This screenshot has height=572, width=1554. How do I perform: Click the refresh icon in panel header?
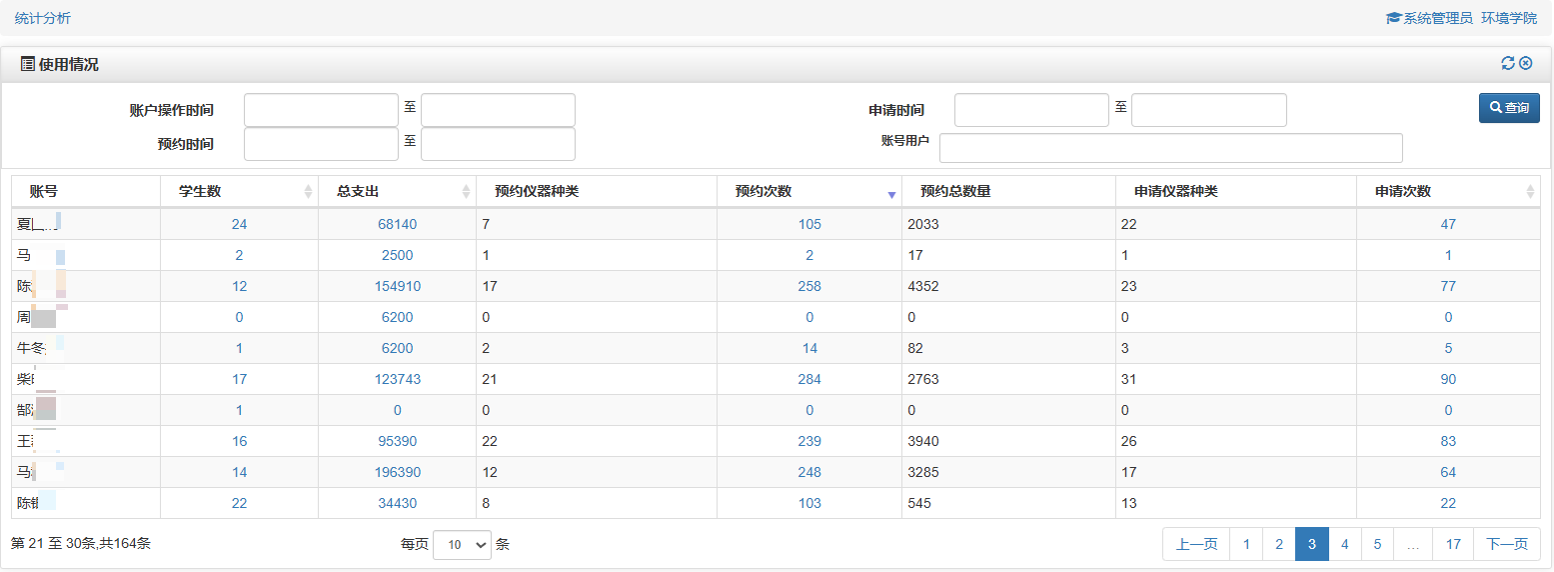[1508, 64]
